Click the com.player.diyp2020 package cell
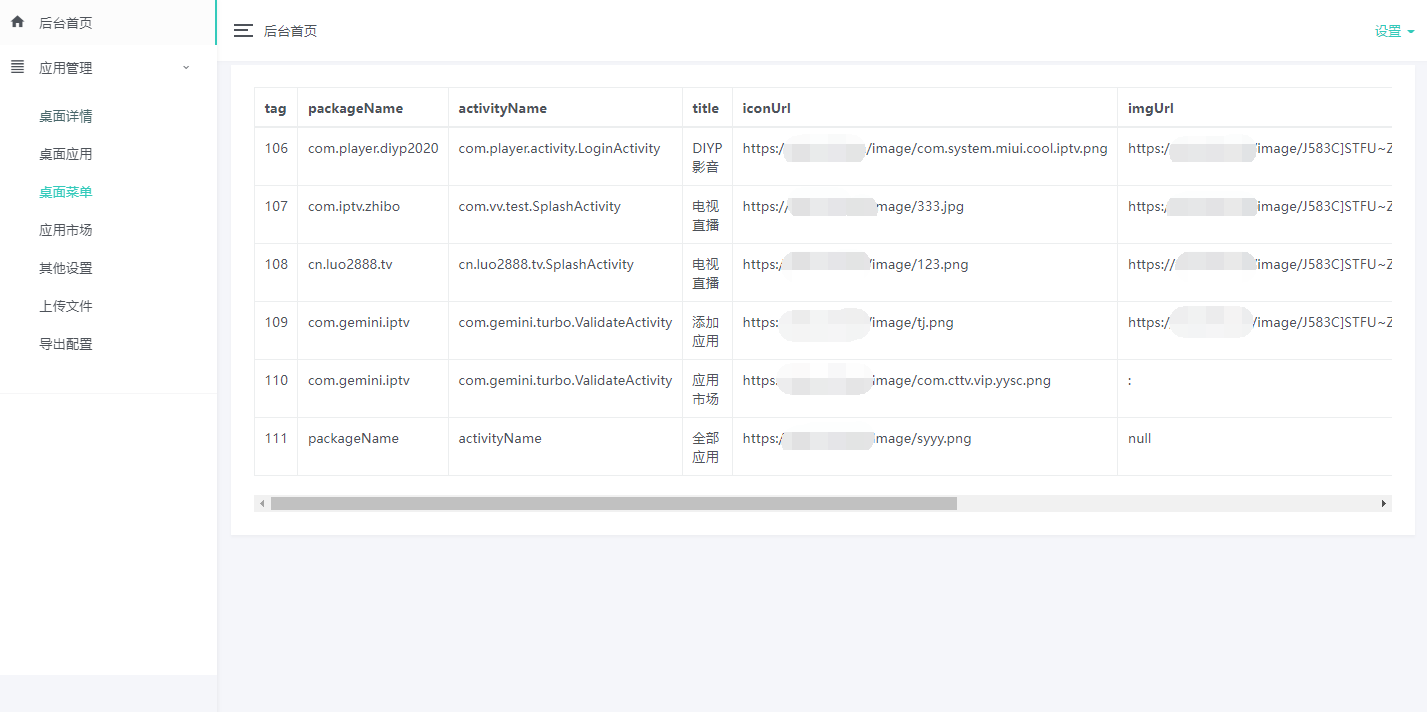 (373, 149)
